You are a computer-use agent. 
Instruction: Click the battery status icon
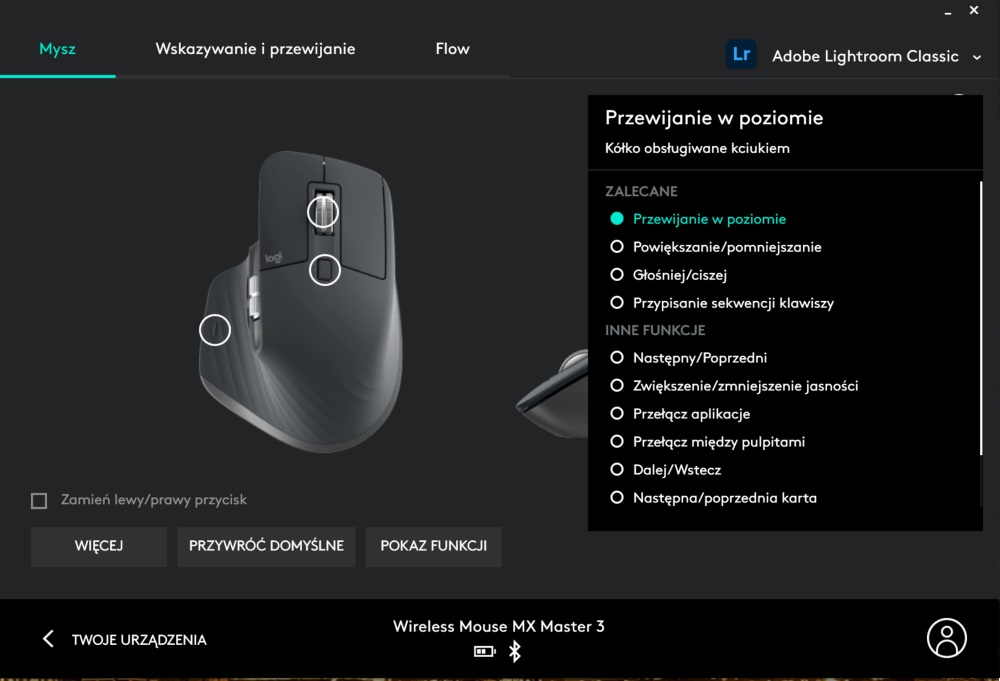click(485, 651)
